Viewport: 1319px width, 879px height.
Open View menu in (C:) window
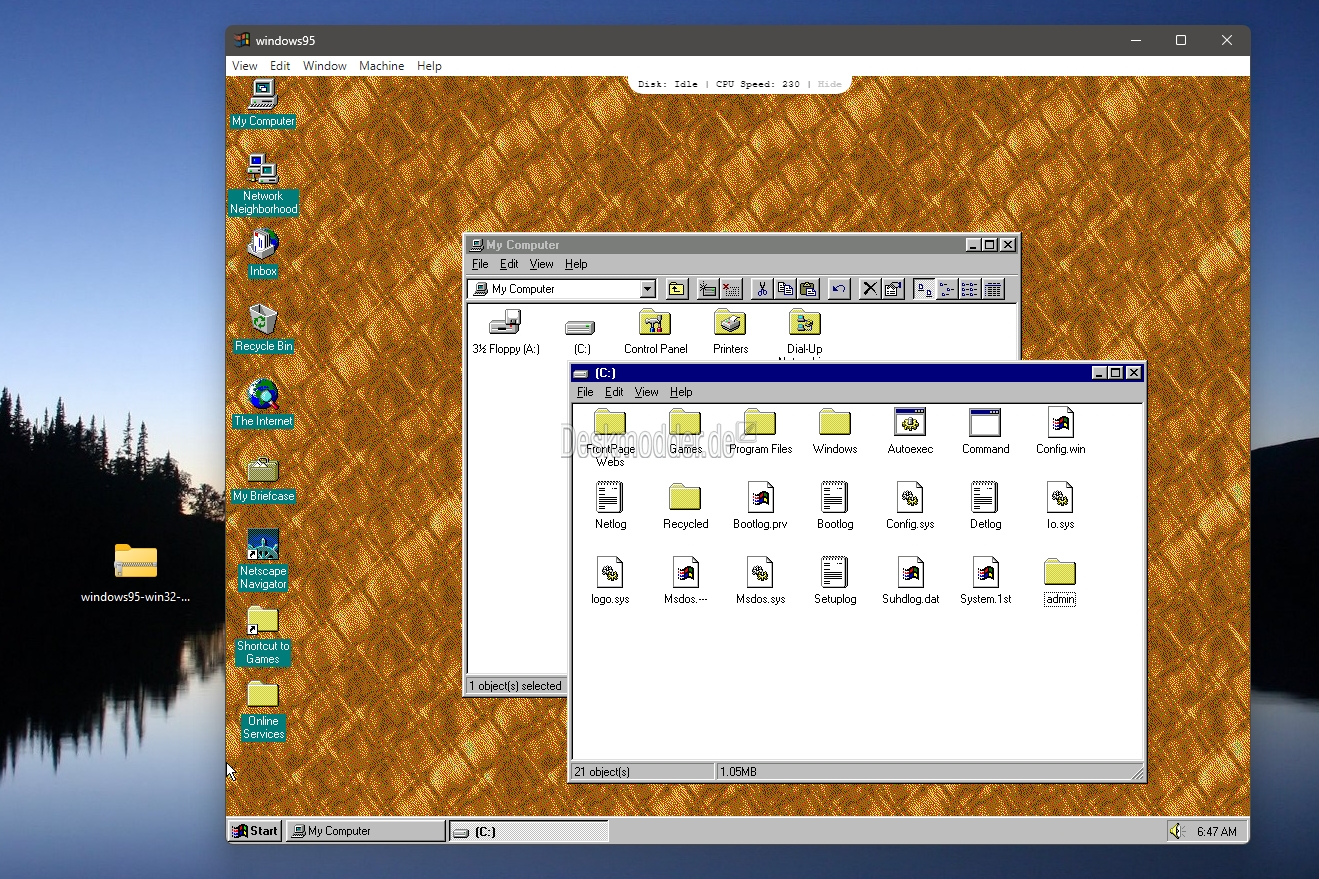coord(647,392)
